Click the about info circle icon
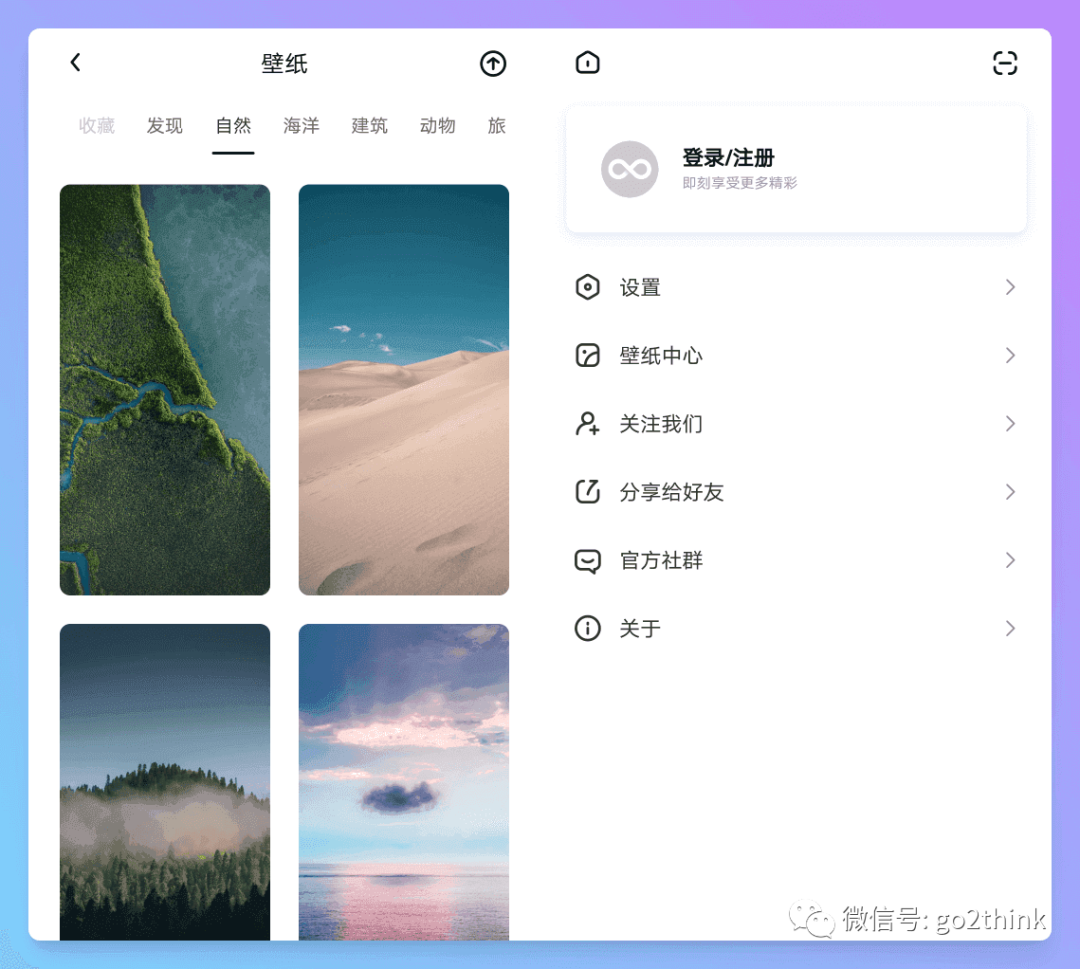This screenshot has height=969, width=1080. point(588,628)
